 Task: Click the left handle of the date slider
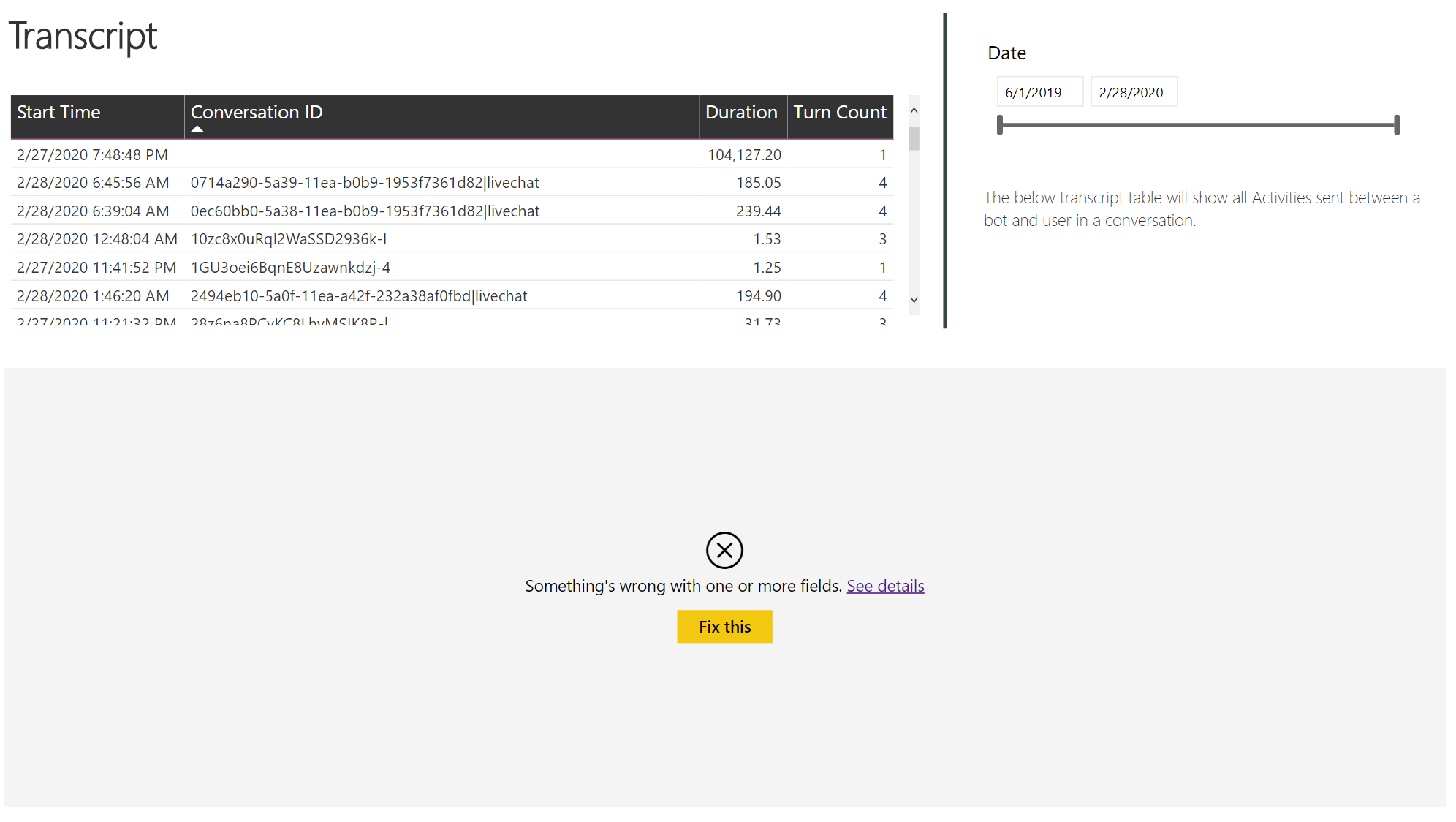tap(1000, 124)
